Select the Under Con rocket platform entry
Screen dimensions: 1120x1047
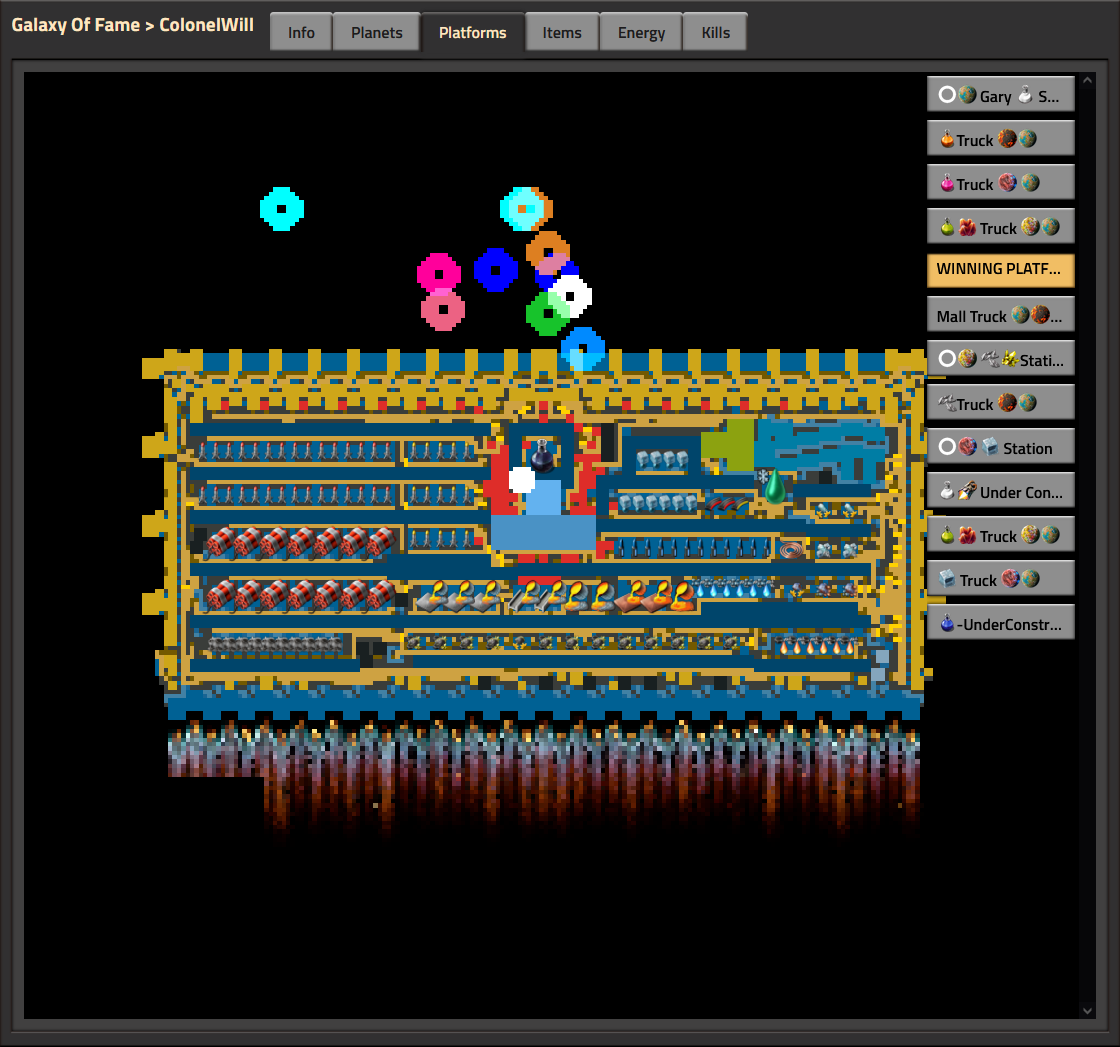tap(1000, 491)
